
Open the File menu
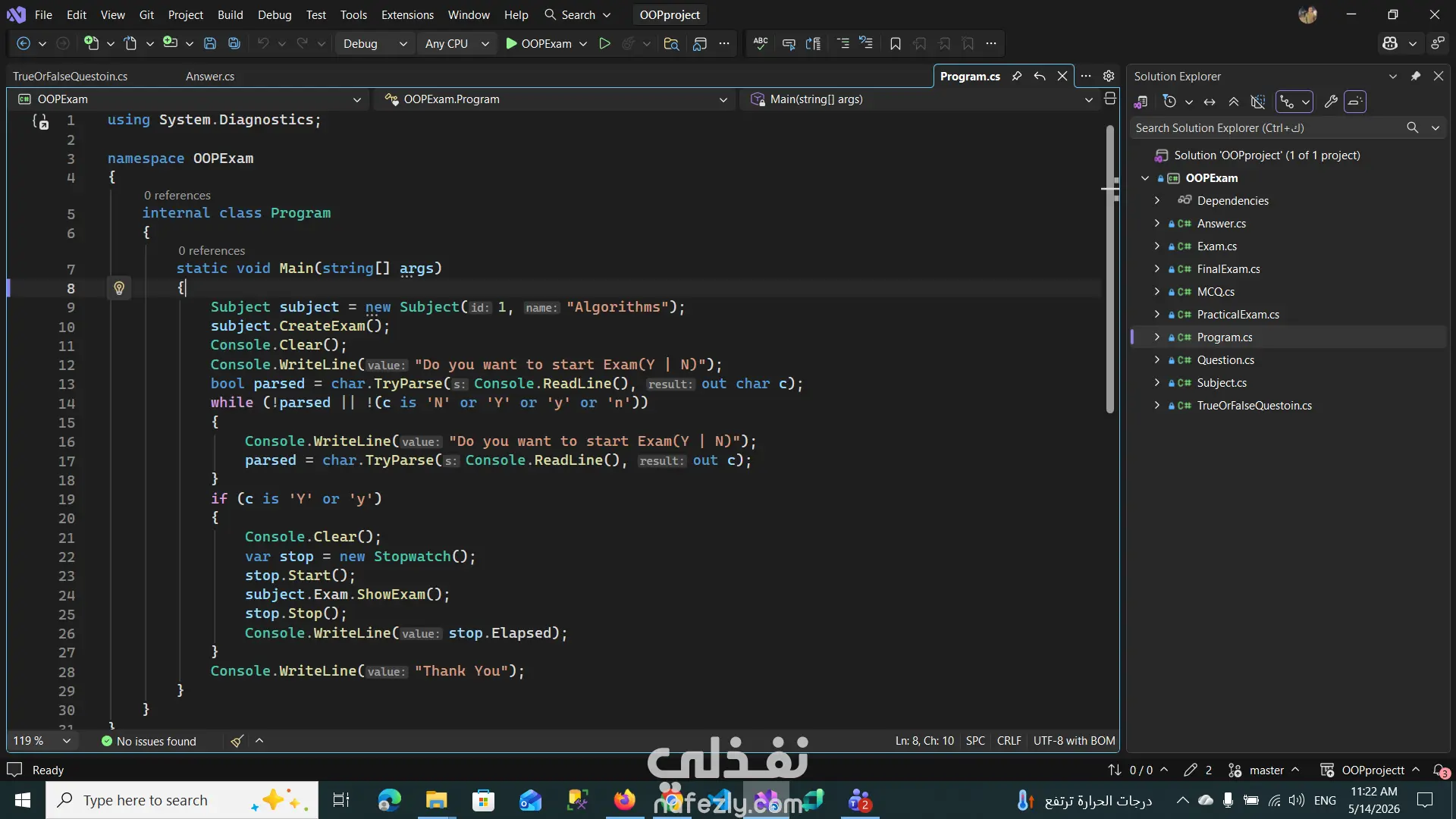point(43,14)
